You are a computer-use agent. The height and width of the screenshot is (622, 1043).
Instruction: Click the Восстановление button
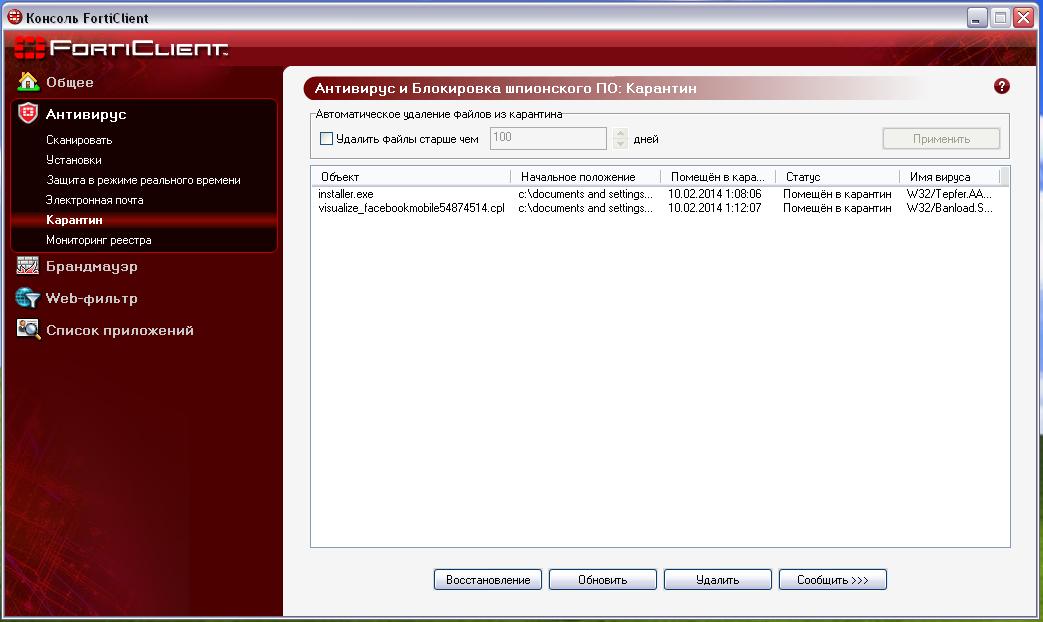click(488, 579)
